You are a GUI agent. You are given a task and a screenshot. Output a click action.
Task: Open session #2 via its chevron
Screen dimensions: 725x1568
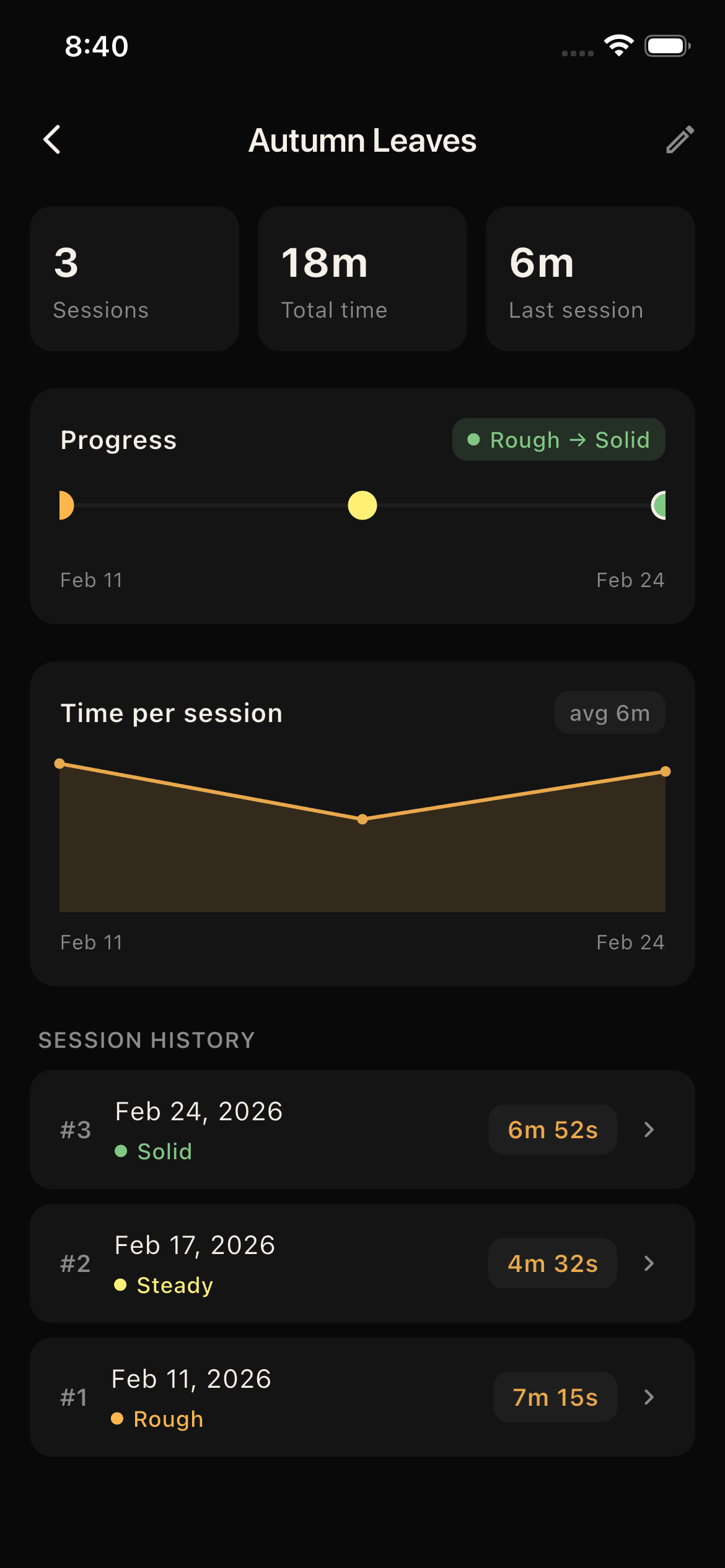coord(649,1263)
